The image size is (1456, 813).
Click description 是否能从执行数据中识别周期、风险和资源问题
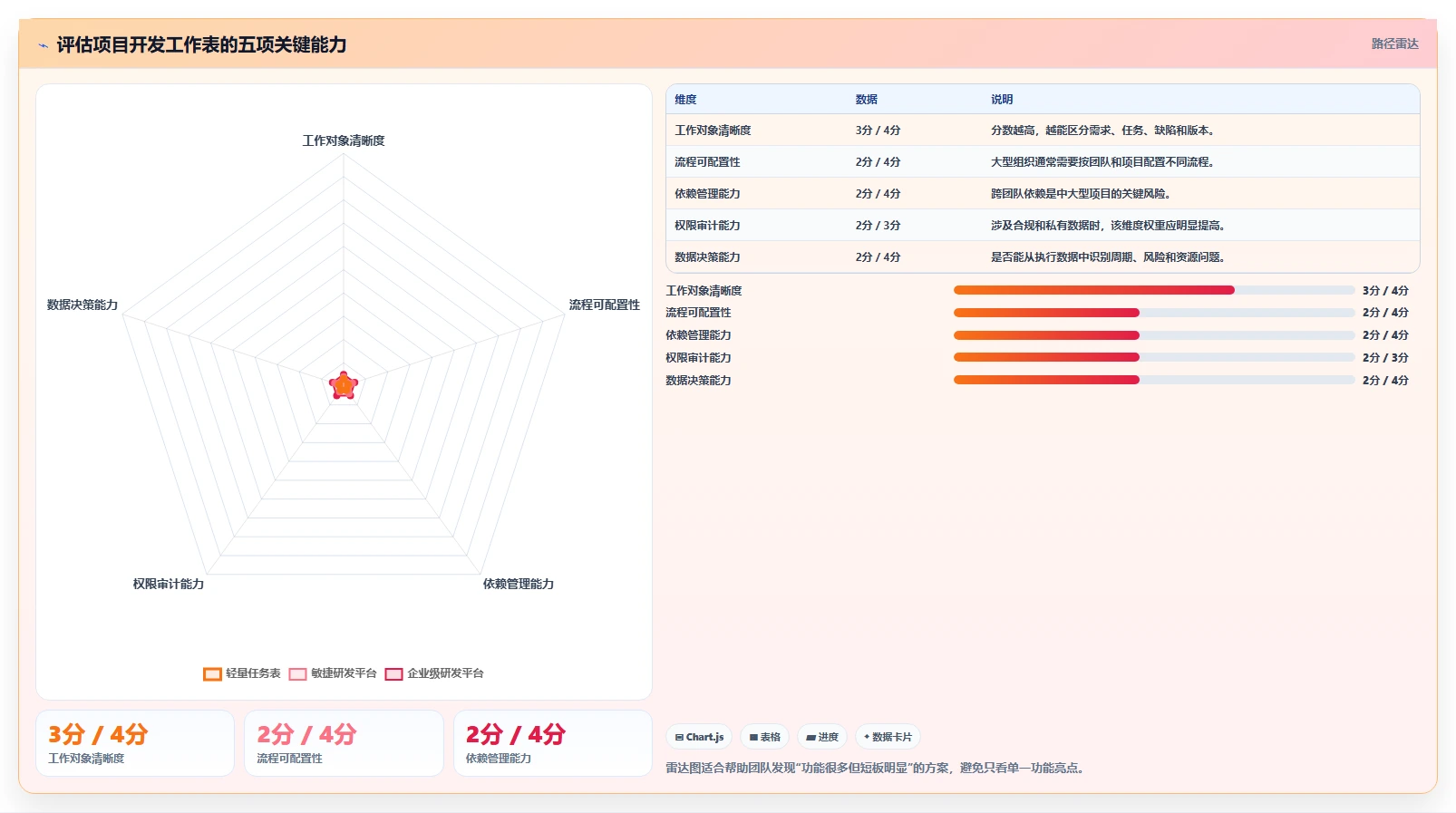(x=1108, y=257)
